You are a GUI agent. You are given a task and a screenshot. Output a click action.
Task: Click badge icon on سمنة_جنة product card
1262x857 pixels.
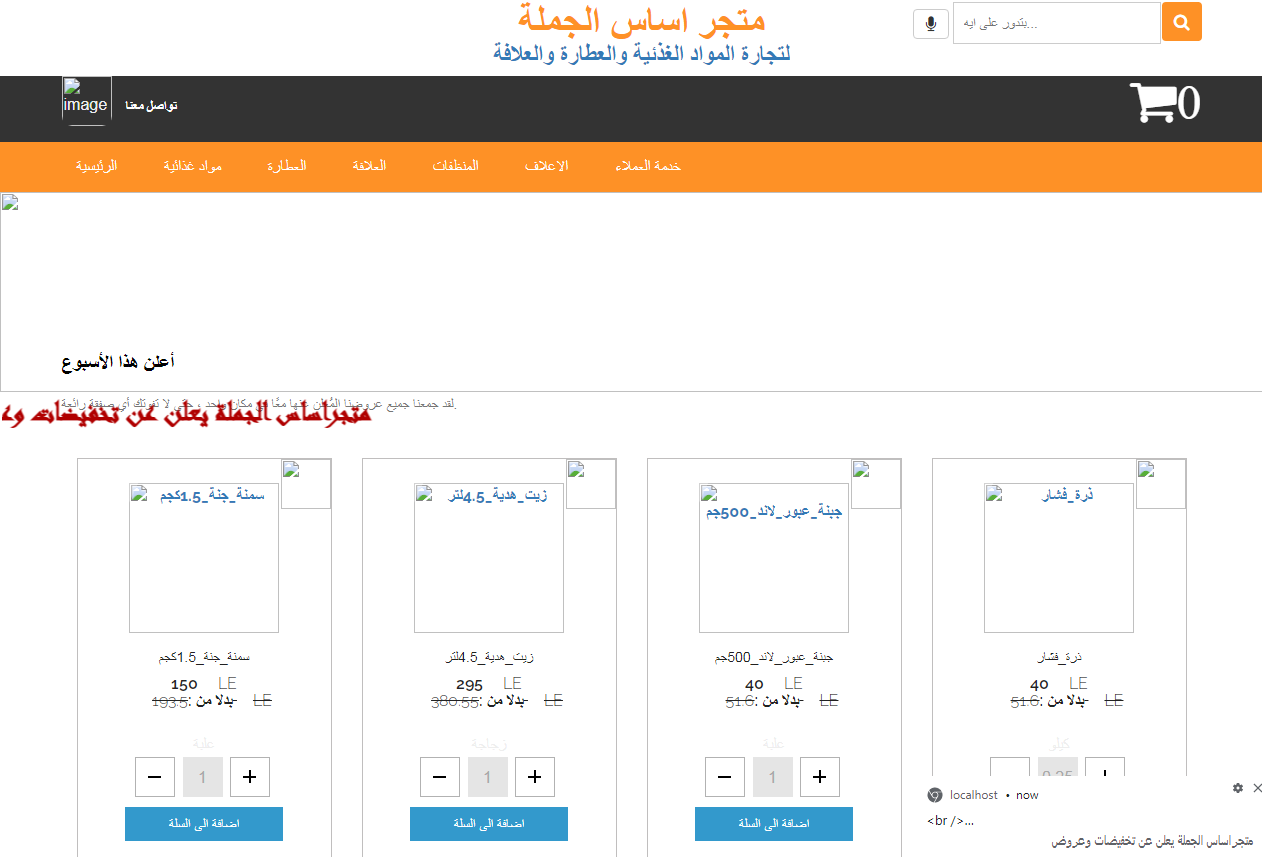(306, 484)
